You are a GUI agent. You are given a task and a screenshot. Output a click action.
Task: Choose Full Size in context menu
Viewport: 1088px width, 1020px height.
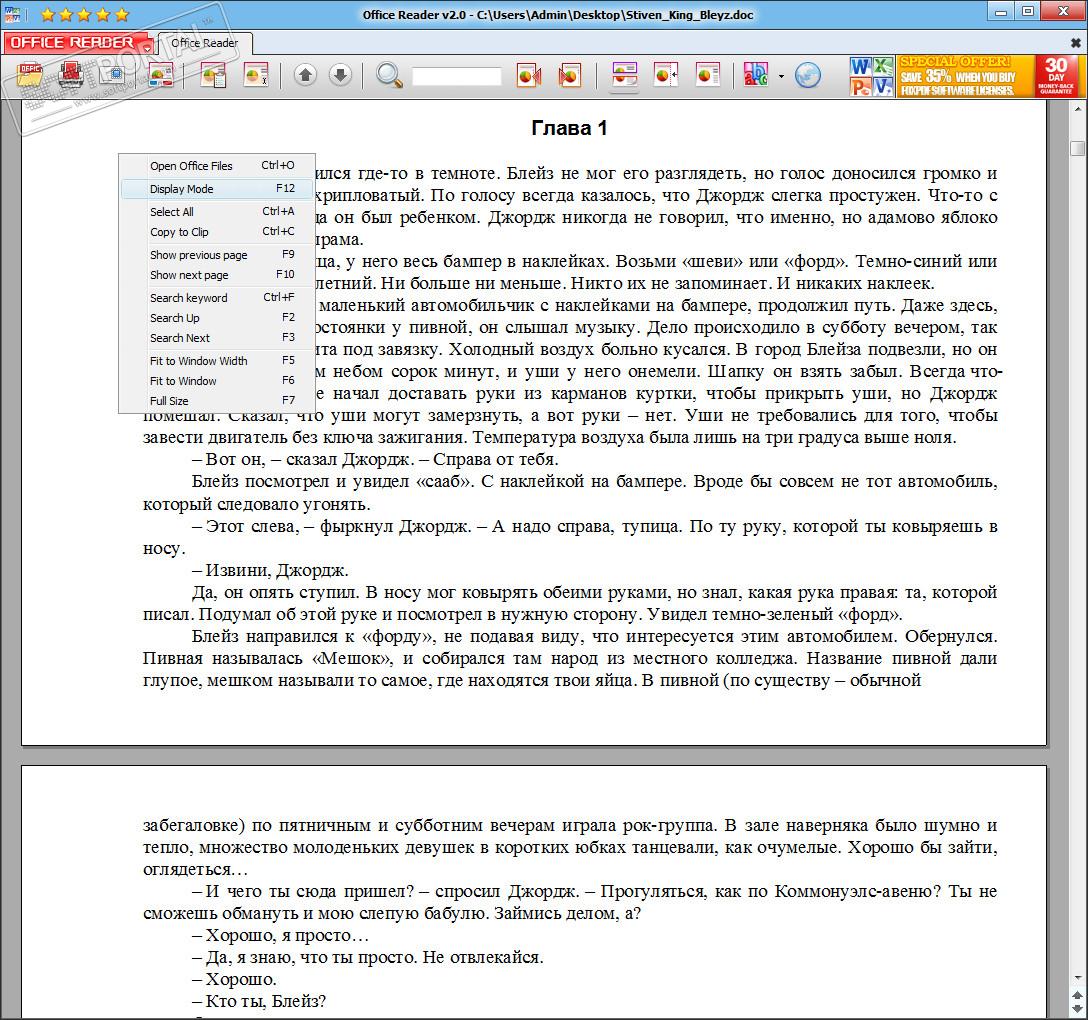point(217,401)
